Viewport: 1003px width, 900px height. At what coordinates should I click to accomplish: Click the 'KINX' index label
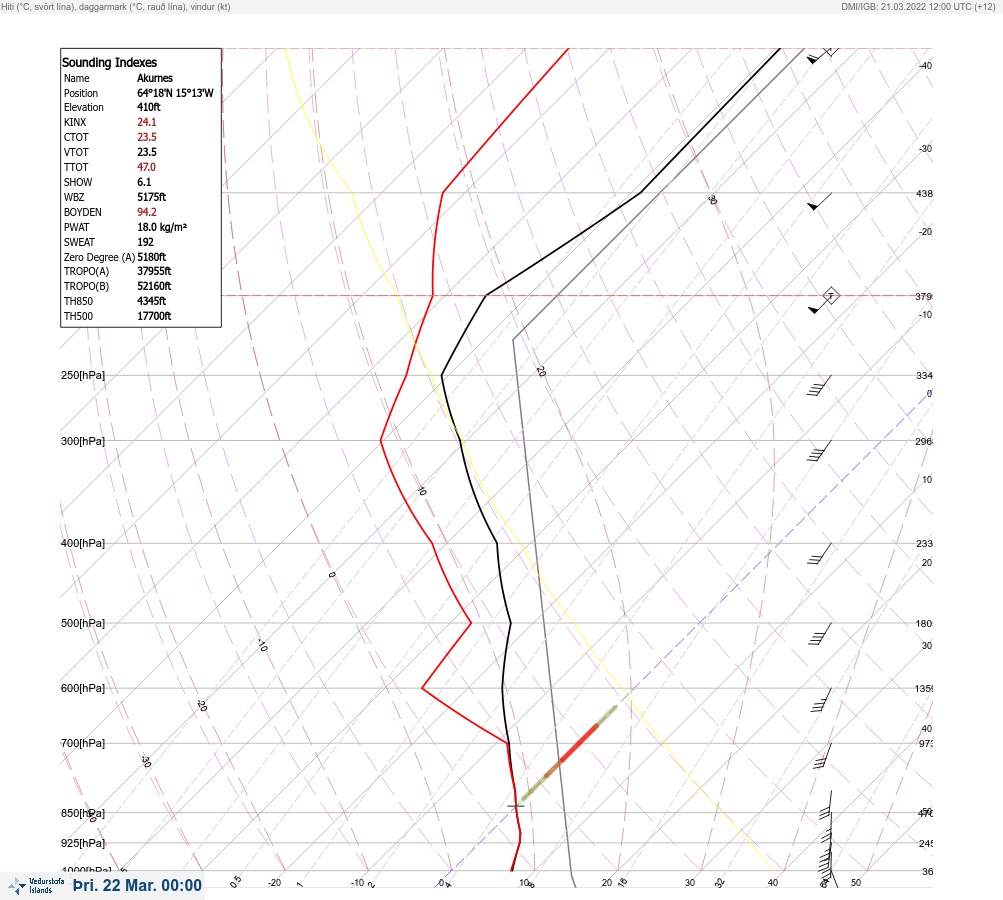pos(75,122)
